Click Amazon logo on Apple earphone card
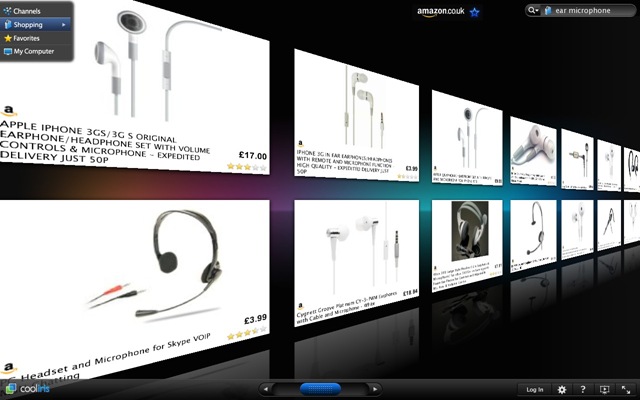This screenshot has height=400, width=640. (9, 111)
